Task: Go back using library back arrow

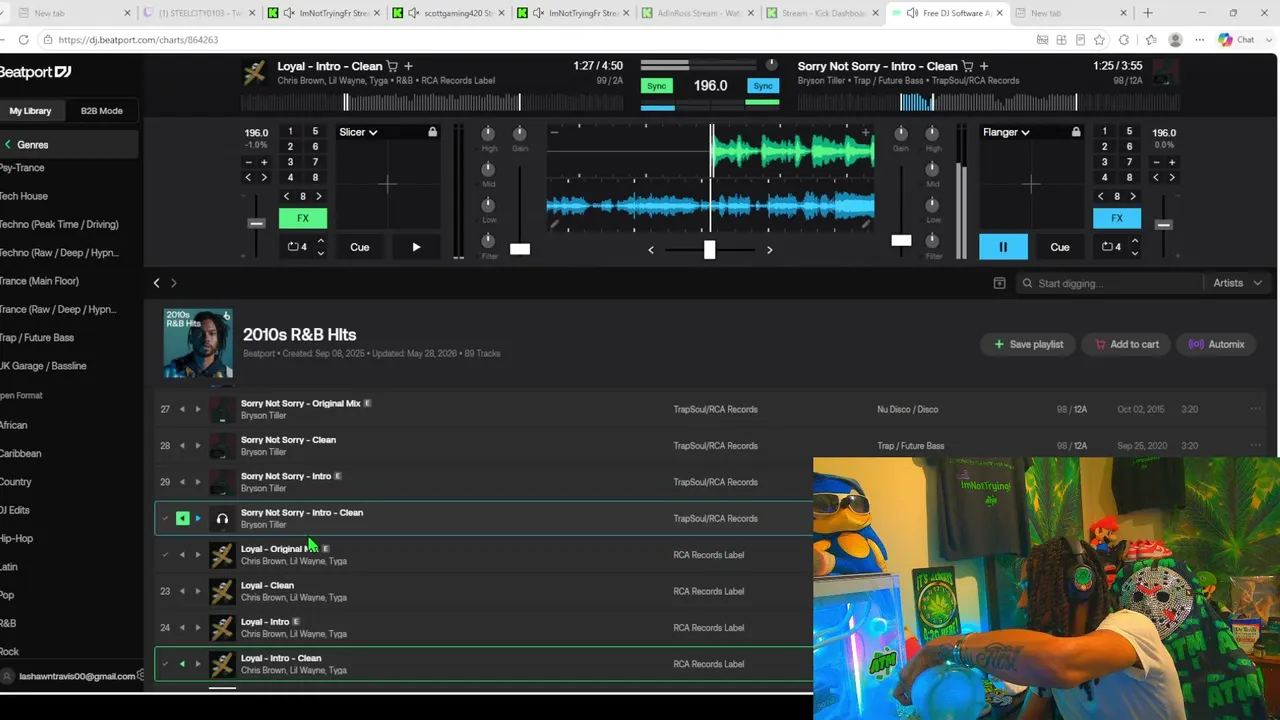Action: 156,283
